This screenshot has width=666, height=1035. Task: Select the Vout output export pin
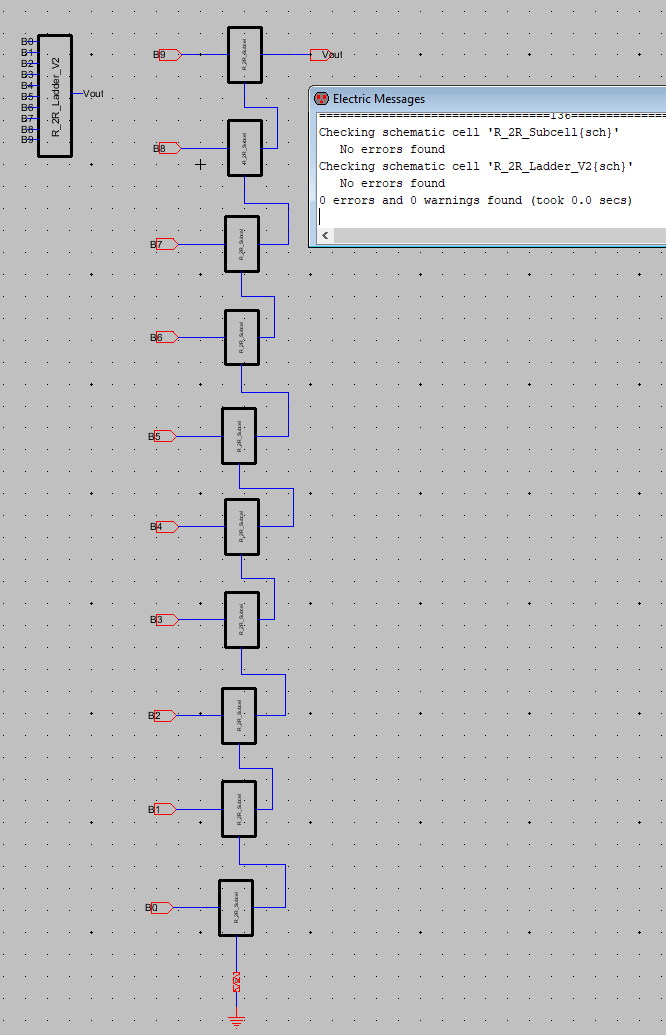[320, 55]
